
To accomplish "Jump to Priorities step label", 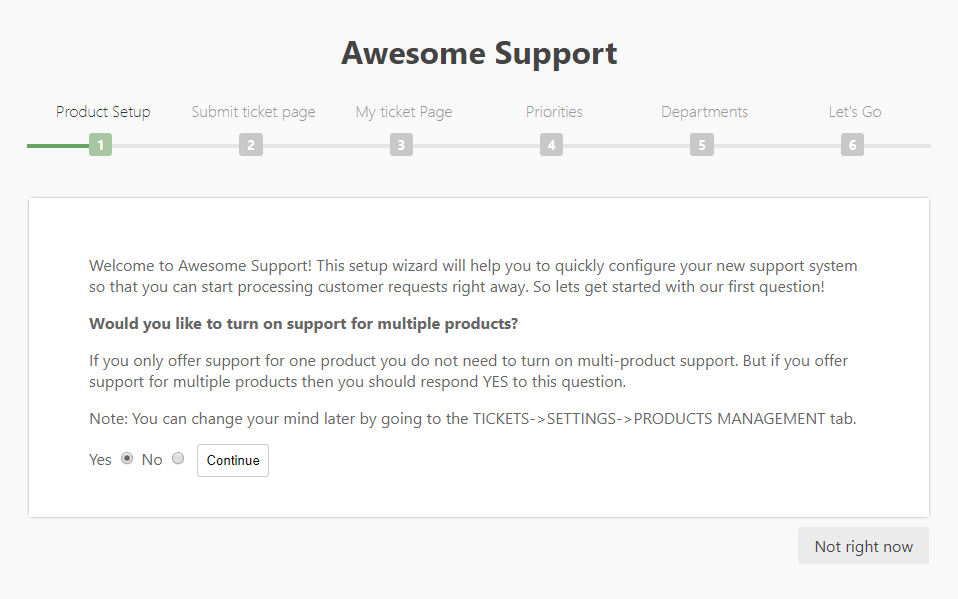I will click(554, 112).
